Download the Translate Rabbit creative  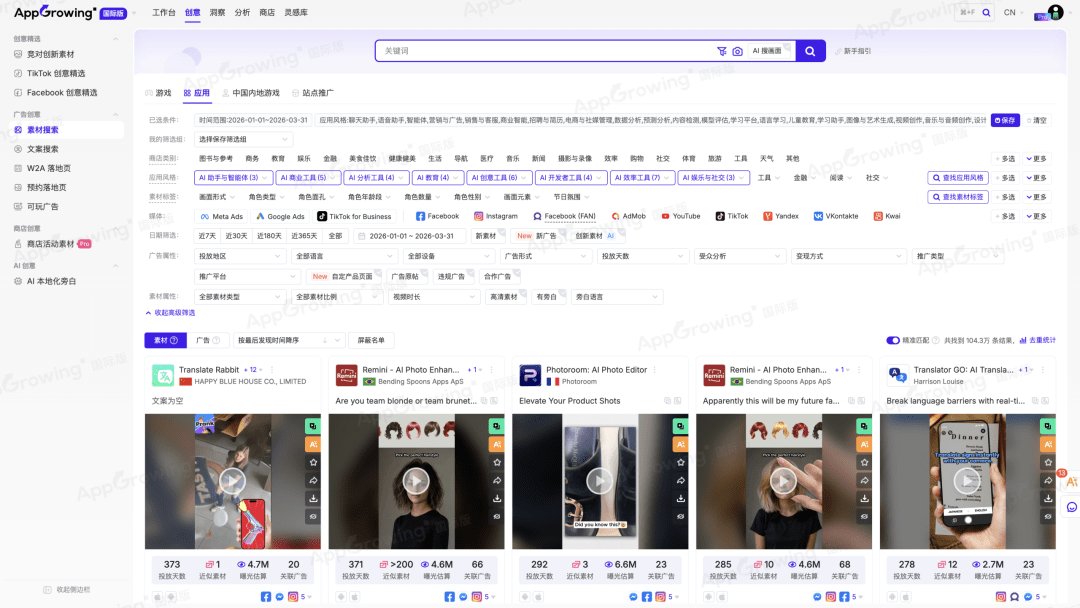coord(313,498)
